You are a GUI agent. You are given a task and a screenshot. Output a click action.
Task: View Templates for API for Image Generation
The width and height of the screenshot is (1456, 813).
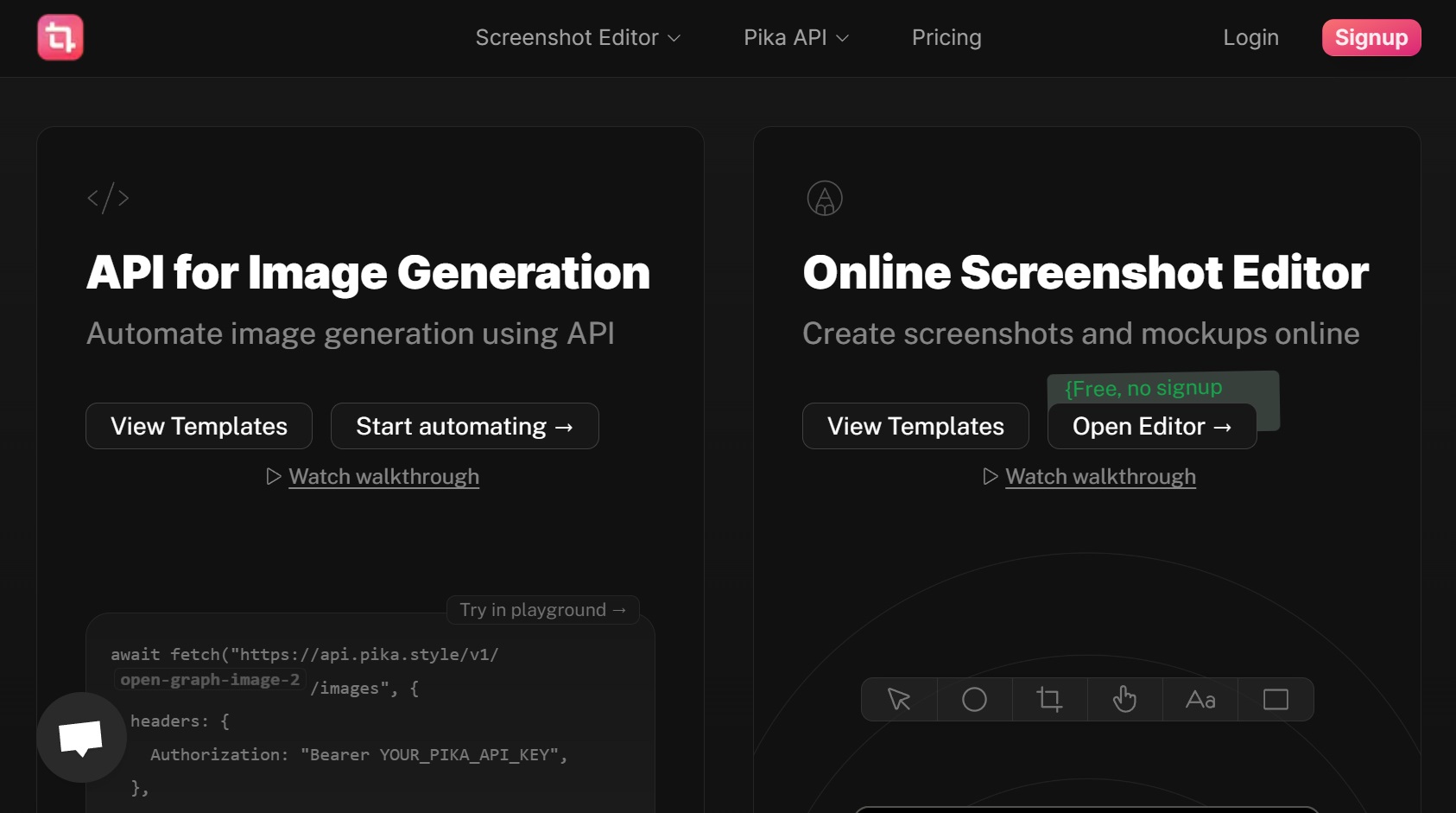pyautogui.click(x=199, y=426)
